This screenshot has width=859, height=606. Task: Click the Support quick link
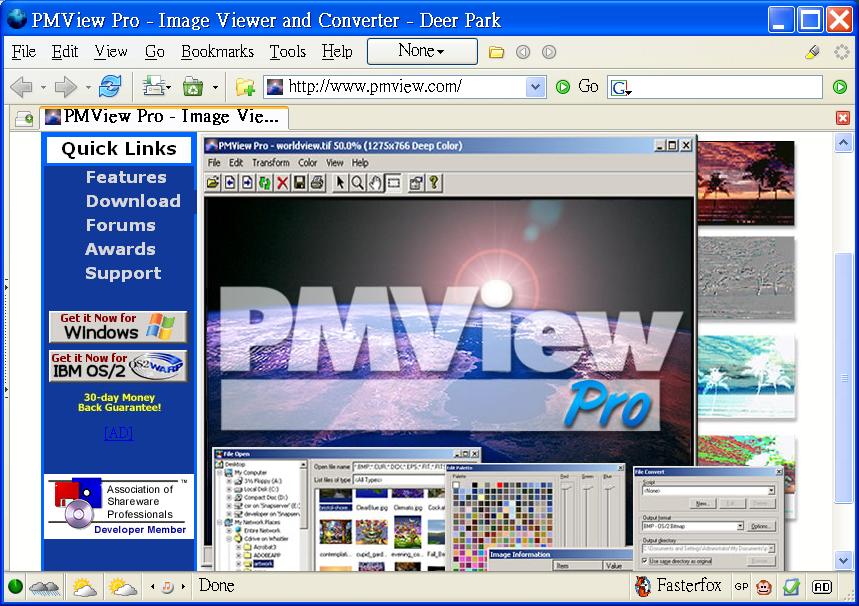point(123,273)
